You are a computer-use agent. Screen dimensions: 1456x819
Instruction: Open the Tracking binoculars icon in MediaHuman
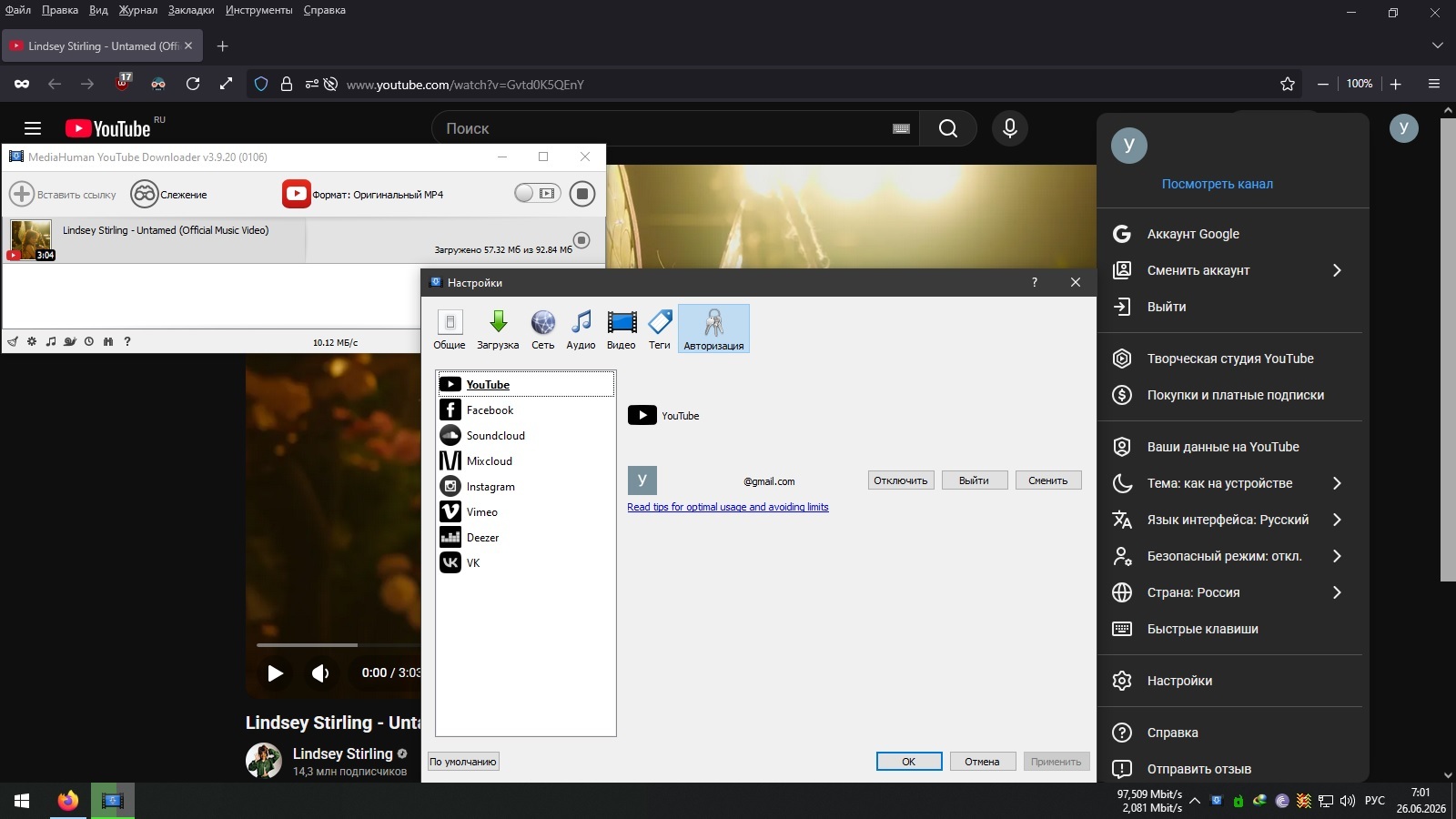(x=145, y=194)
